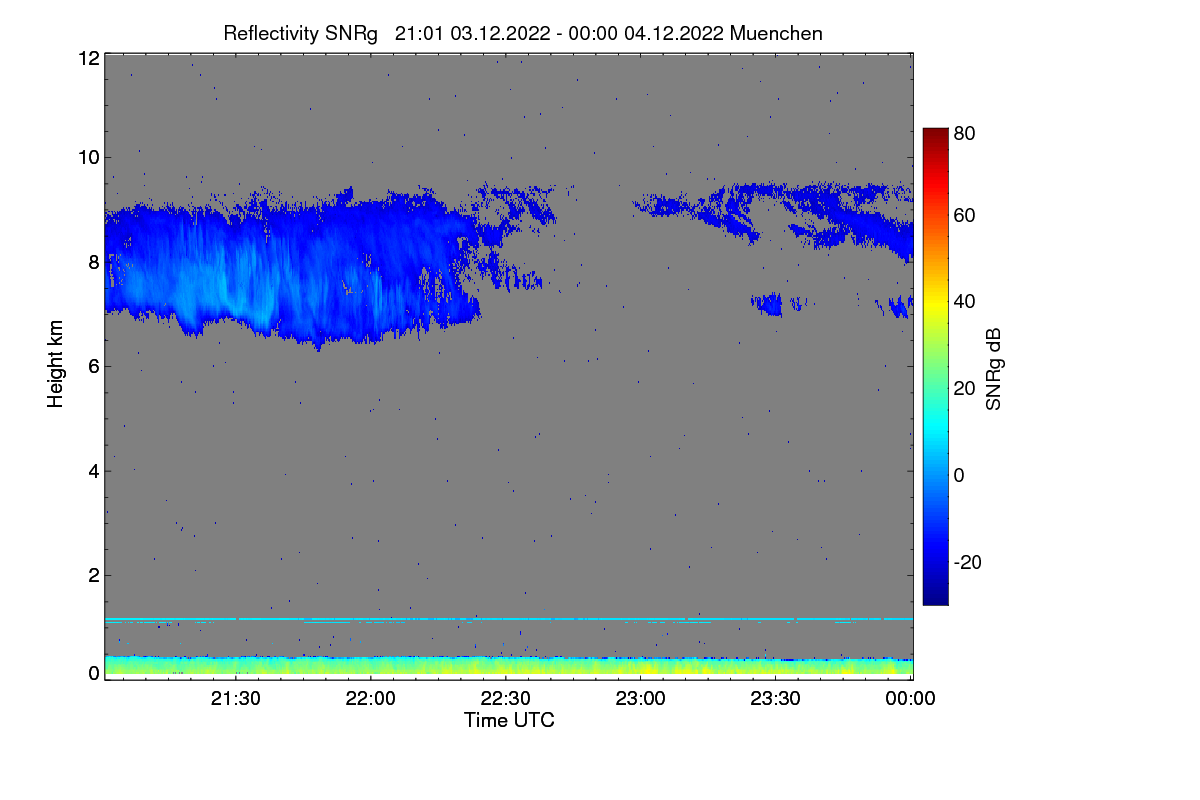The image size is (1200, 800).
Task: Click the colorbar tick label 0
Action: tap(960, 475)
